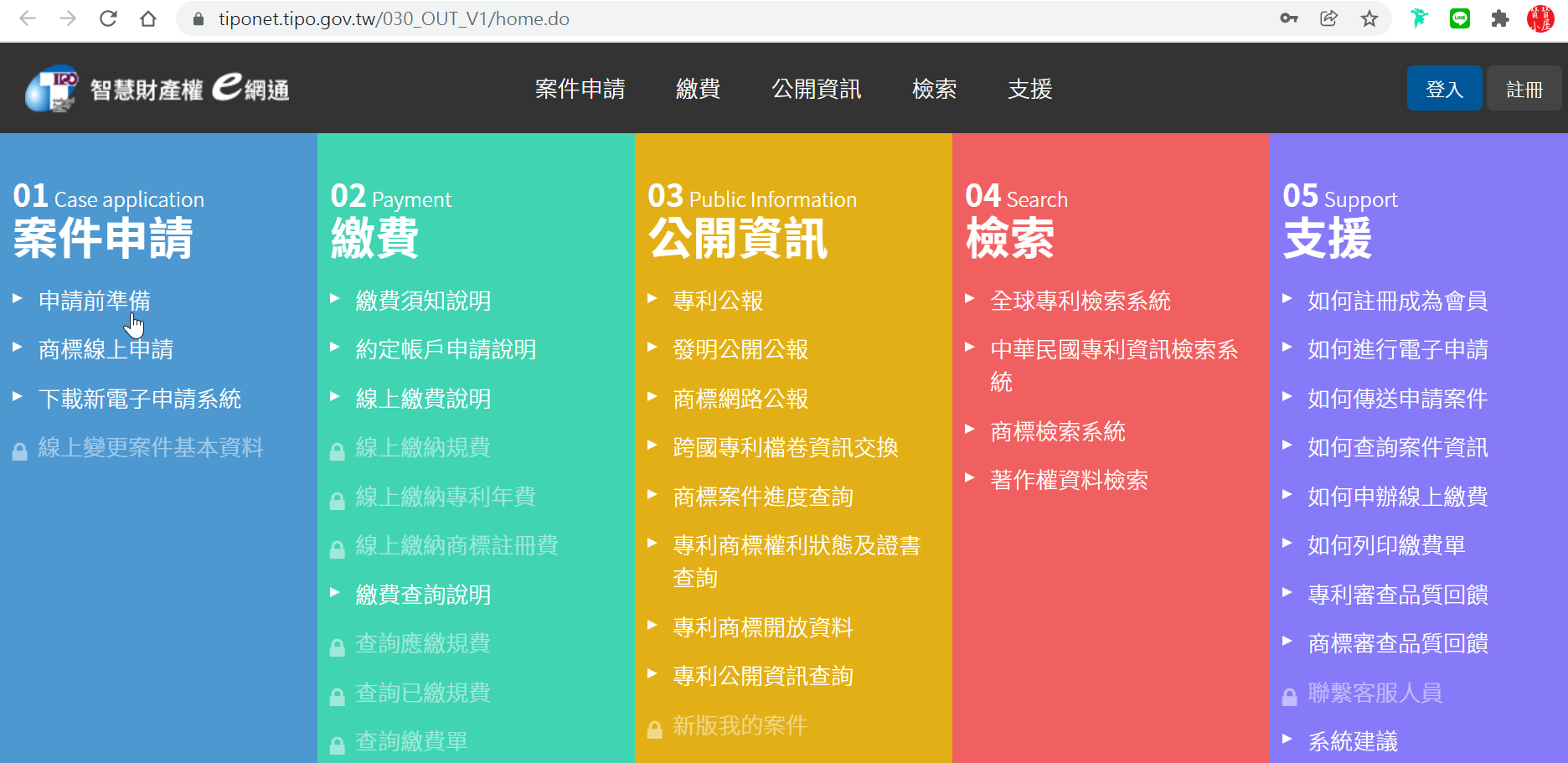Open 商標案件進度查詢 link
Image resolution: width=1568 pixels, height=763 pixels.
click(x=763, y=497)
